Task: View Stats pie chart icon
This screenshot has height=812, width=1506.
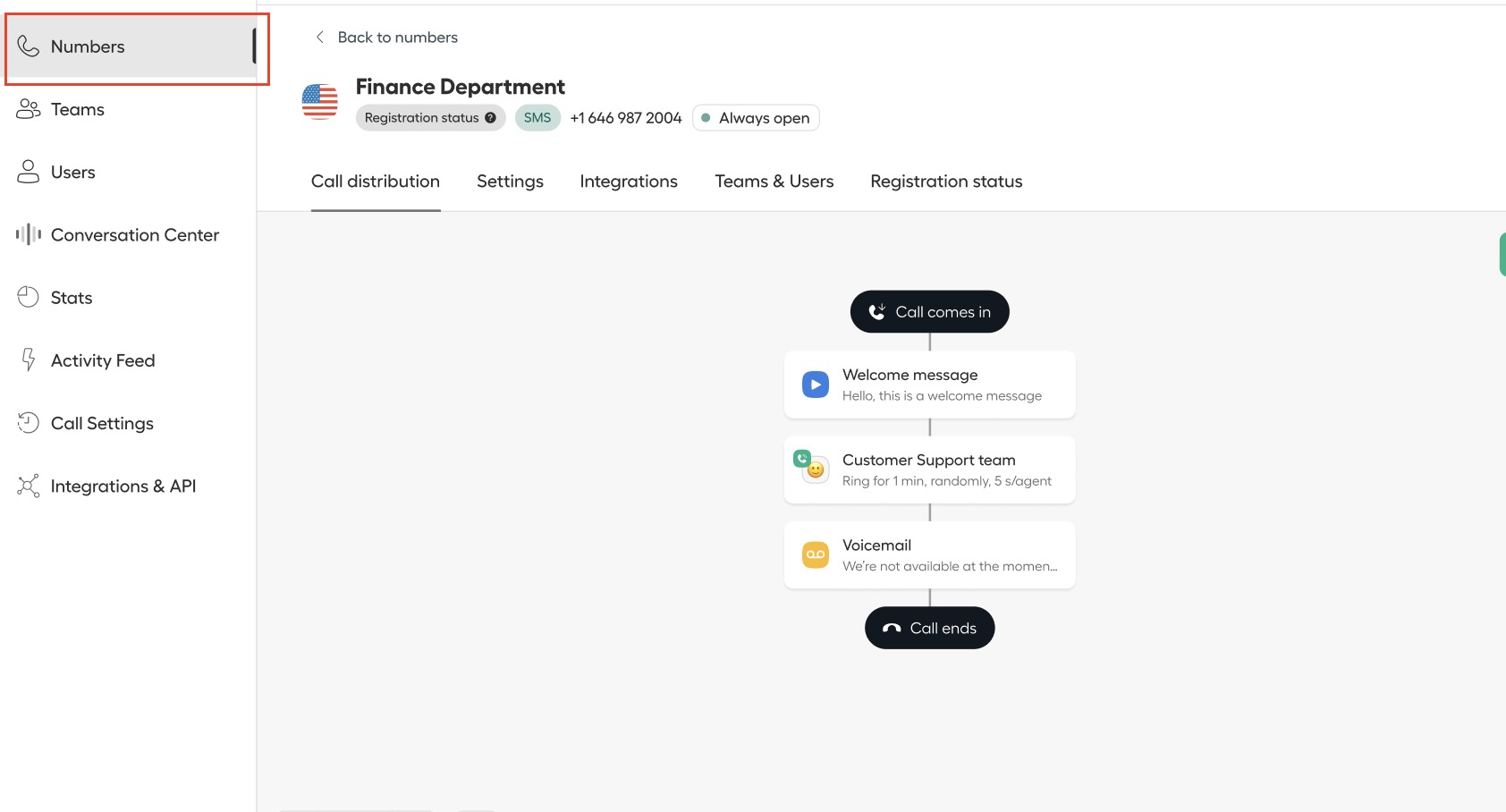Action: pos(29,297)
